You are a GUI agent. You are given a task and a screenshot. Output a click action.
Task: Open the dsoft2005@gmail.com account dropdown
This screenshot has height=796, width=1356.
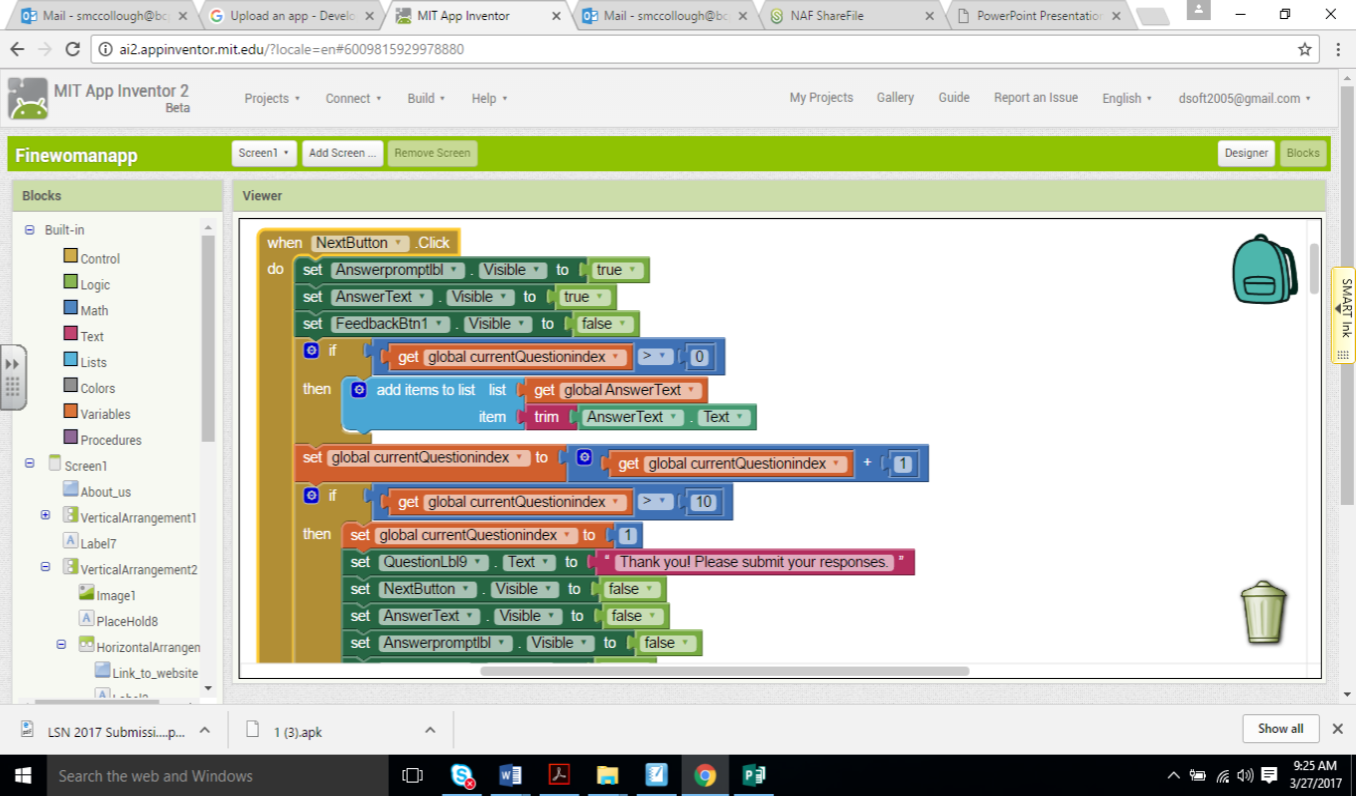pyautogui.click(x=1245, y=98)
